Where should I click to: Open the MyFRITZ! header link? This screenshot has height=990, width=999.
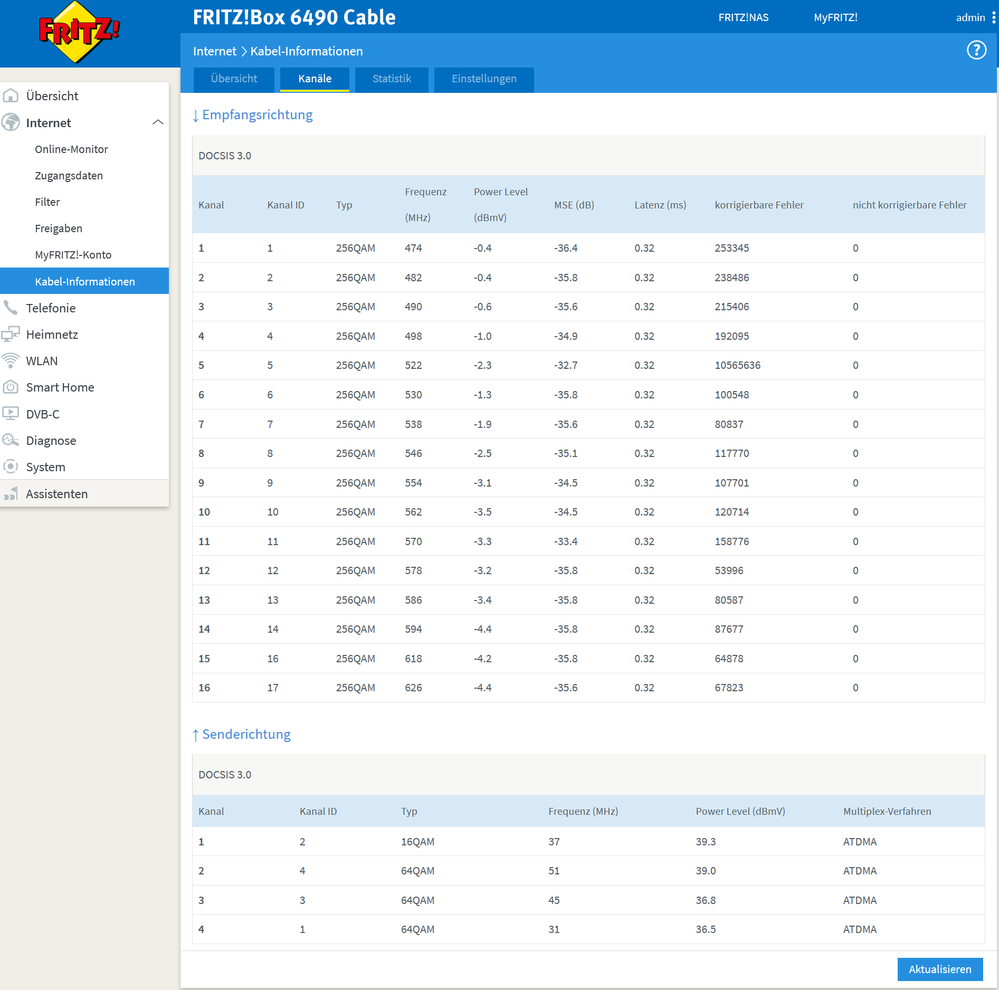[x=835, y=17]
